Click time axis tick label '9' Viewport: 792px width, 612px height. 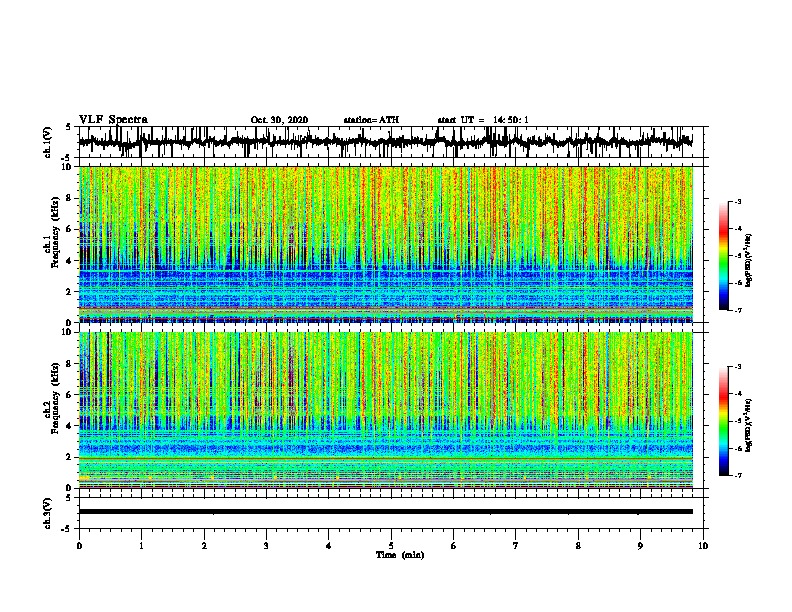pyautogui.click(x=640, y=545)
